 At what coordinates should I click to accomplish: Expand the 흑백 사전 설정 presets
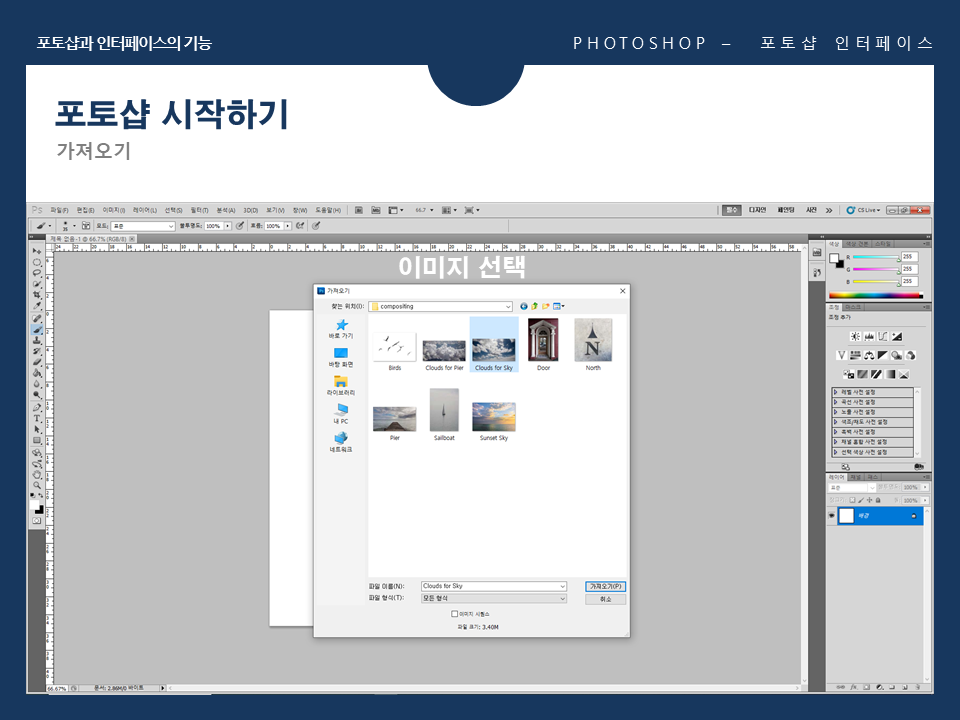point(835,432)
